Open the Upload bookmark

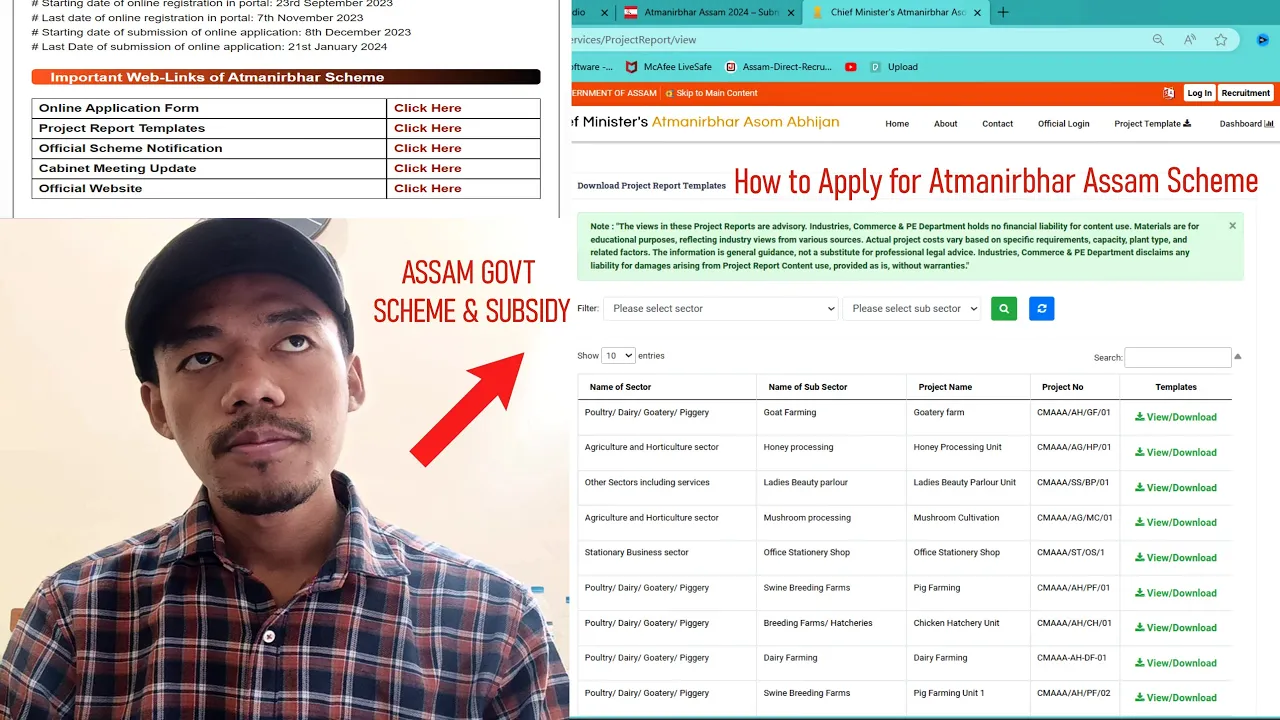point(894,67)
